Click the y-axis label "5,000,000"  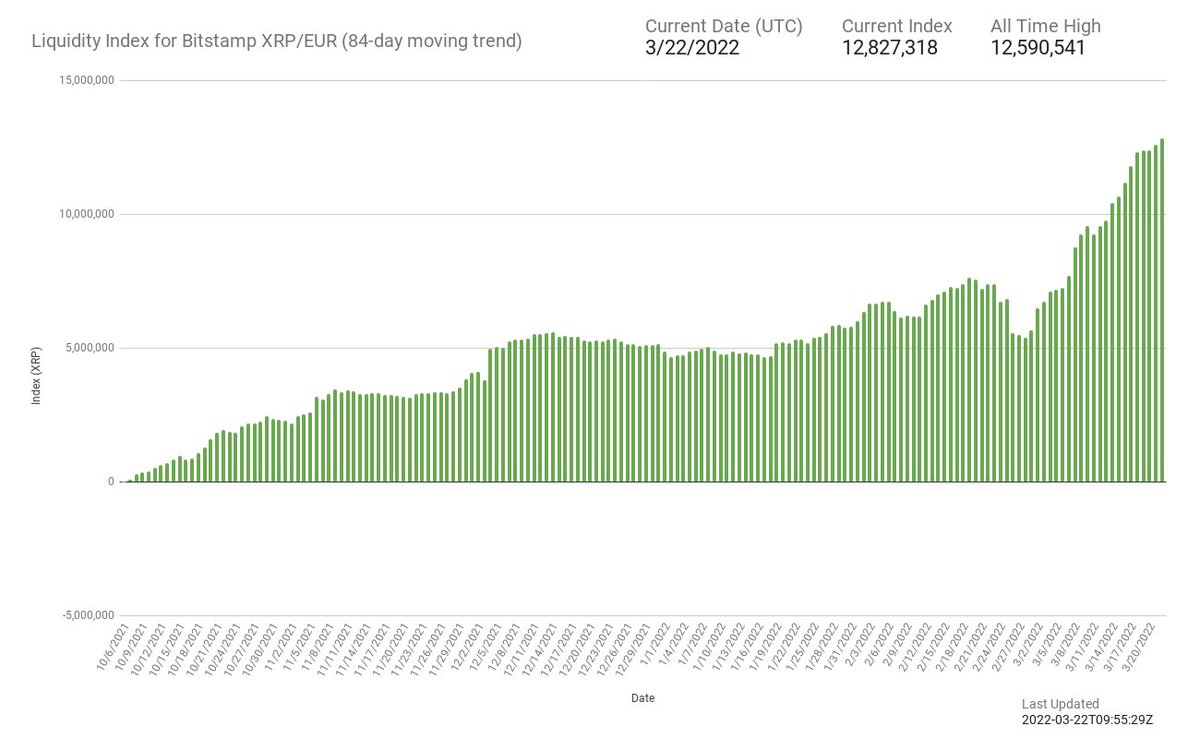click(x=92, y=348)
